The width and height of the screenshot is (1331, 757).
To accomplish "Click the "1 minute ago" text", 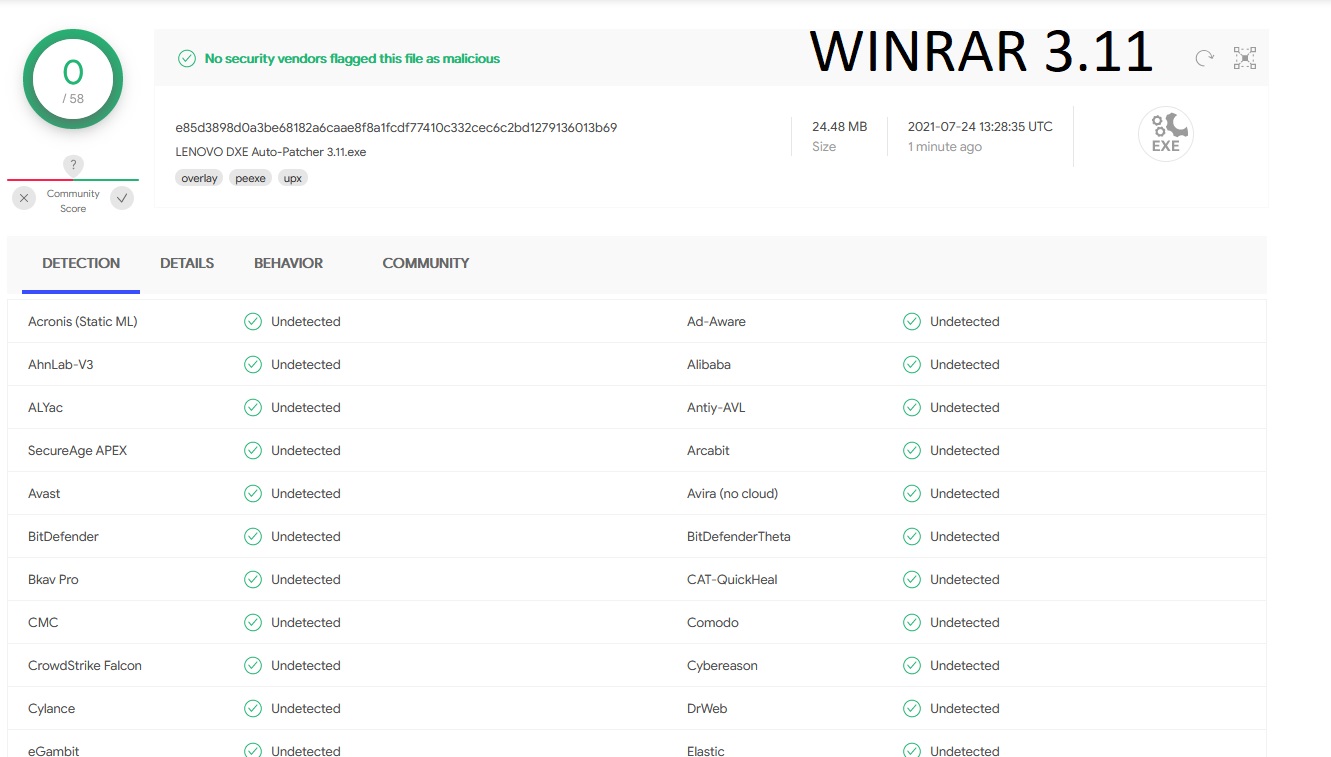I will coord(945,147).
